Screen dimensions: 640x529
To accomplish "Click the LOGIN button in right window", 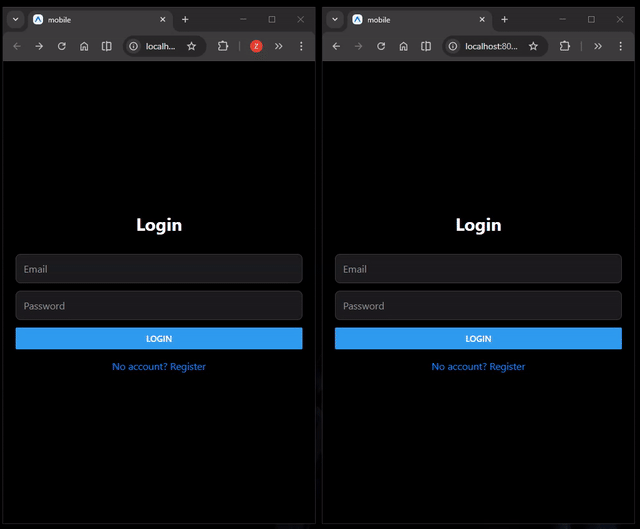I will (478, 338).
